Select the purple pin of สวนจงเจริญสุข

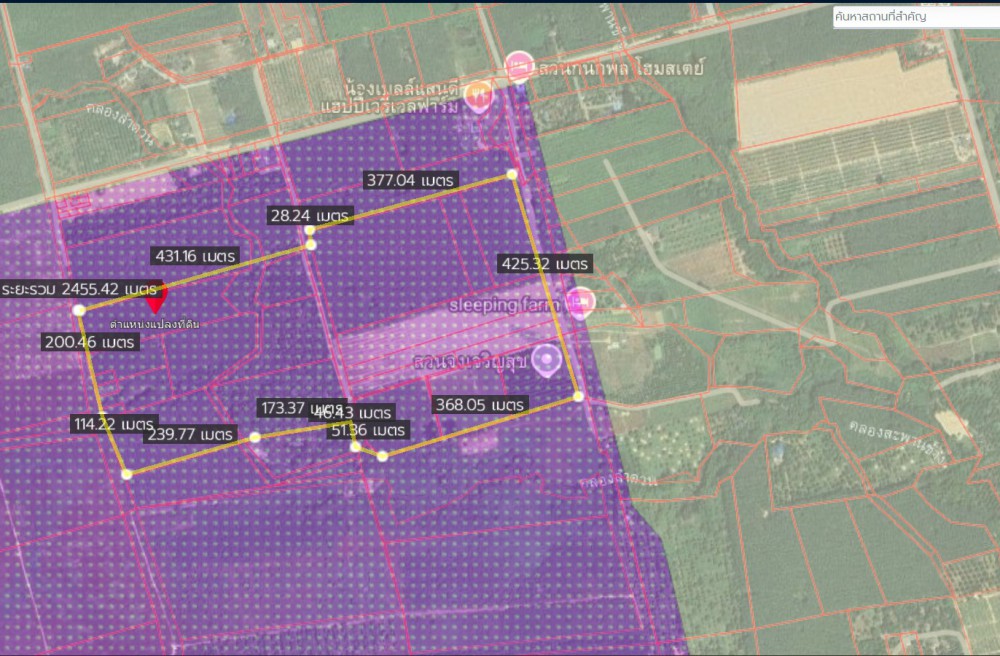coord(547,360)
